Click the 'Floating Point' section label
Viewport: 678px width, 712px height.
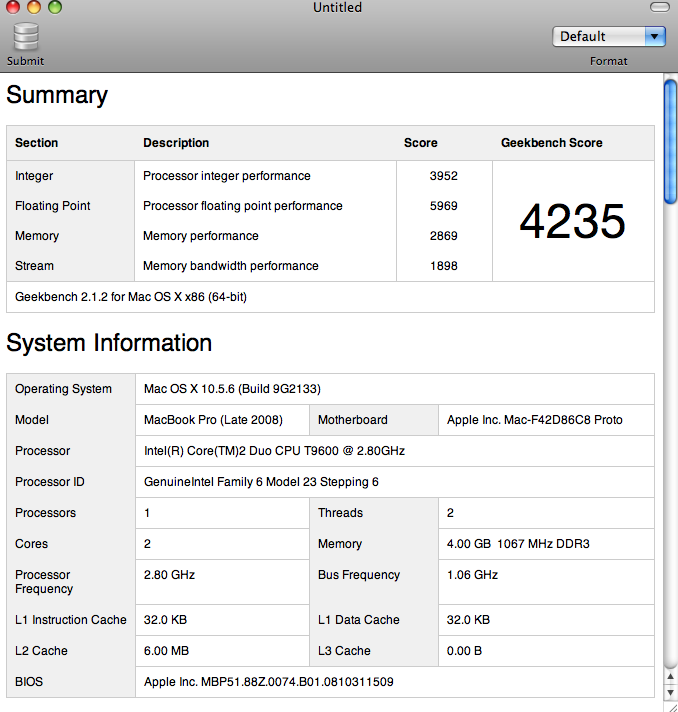(53, 206)
